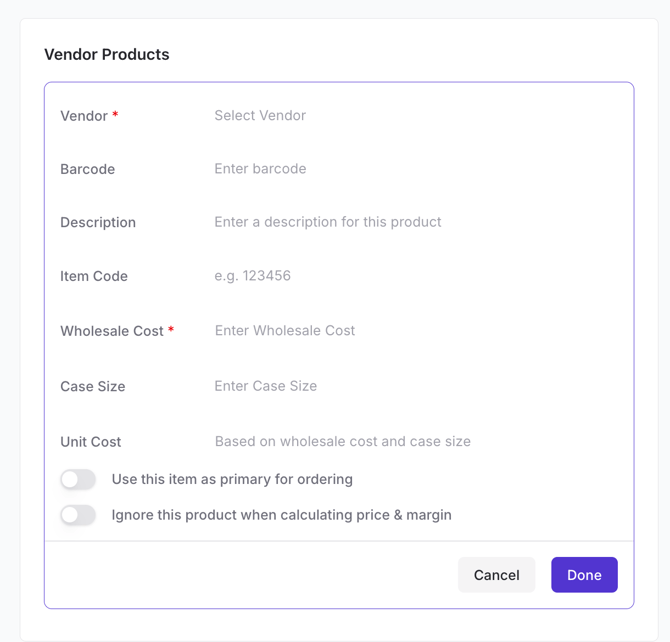Viewport: 670px width, 642px height.
Task: Toggle ignore product for price & margin
Action: [78, 516]
